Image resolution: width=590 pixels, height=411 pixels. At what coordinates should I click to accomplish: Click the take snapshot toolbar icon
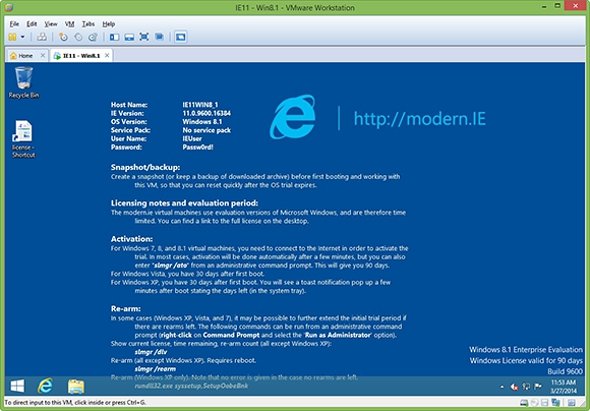click(x=63, y=37)
